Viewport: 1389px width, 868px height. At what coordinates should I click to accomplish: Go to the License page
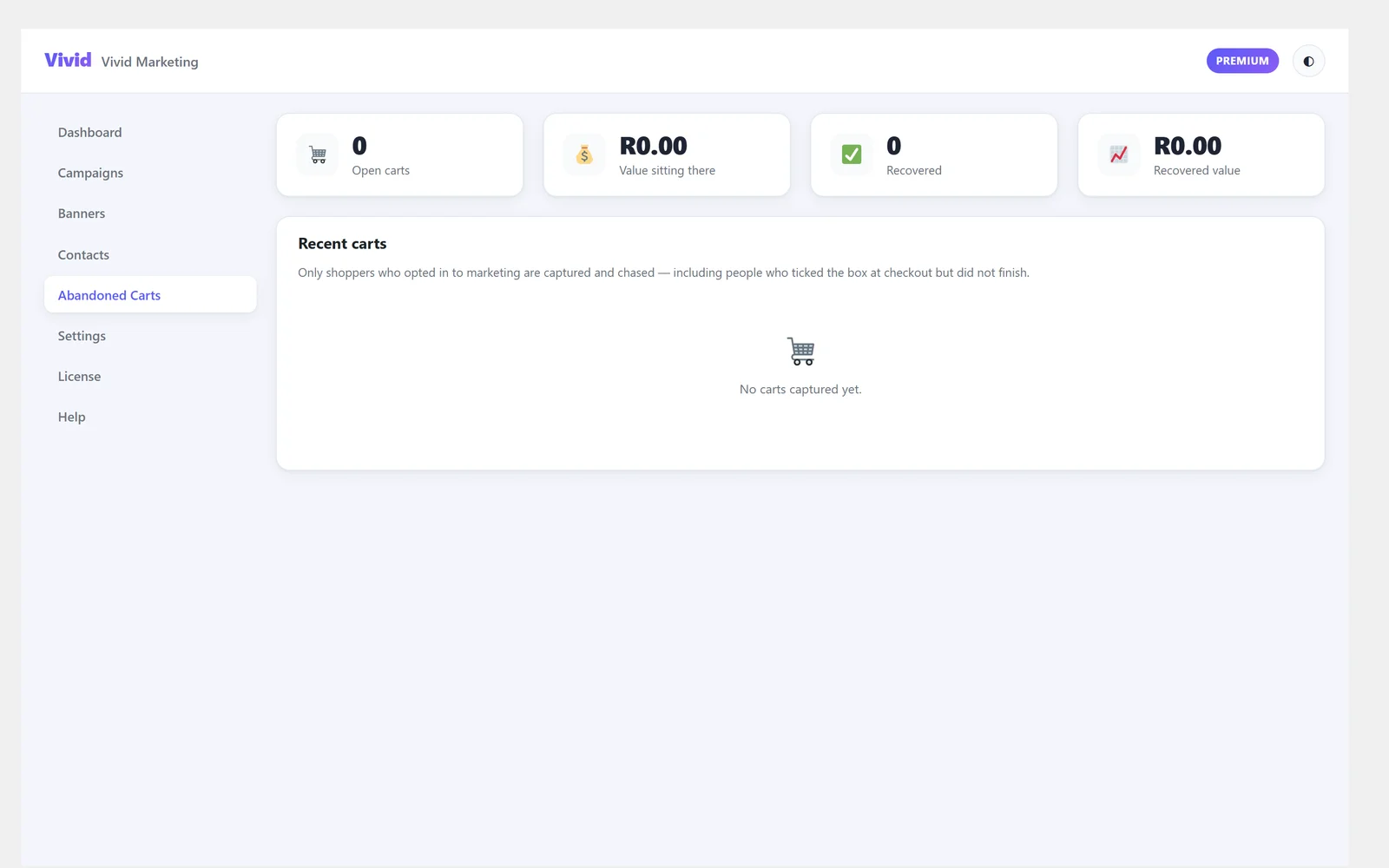pos(150,377)
